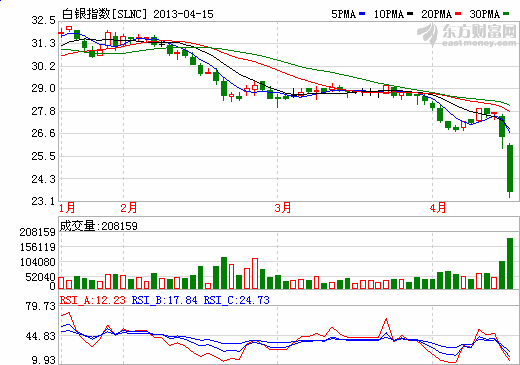Select the 2月 axis marker
The height and width of the screenshot is (365, 520).
pos(129,208)
